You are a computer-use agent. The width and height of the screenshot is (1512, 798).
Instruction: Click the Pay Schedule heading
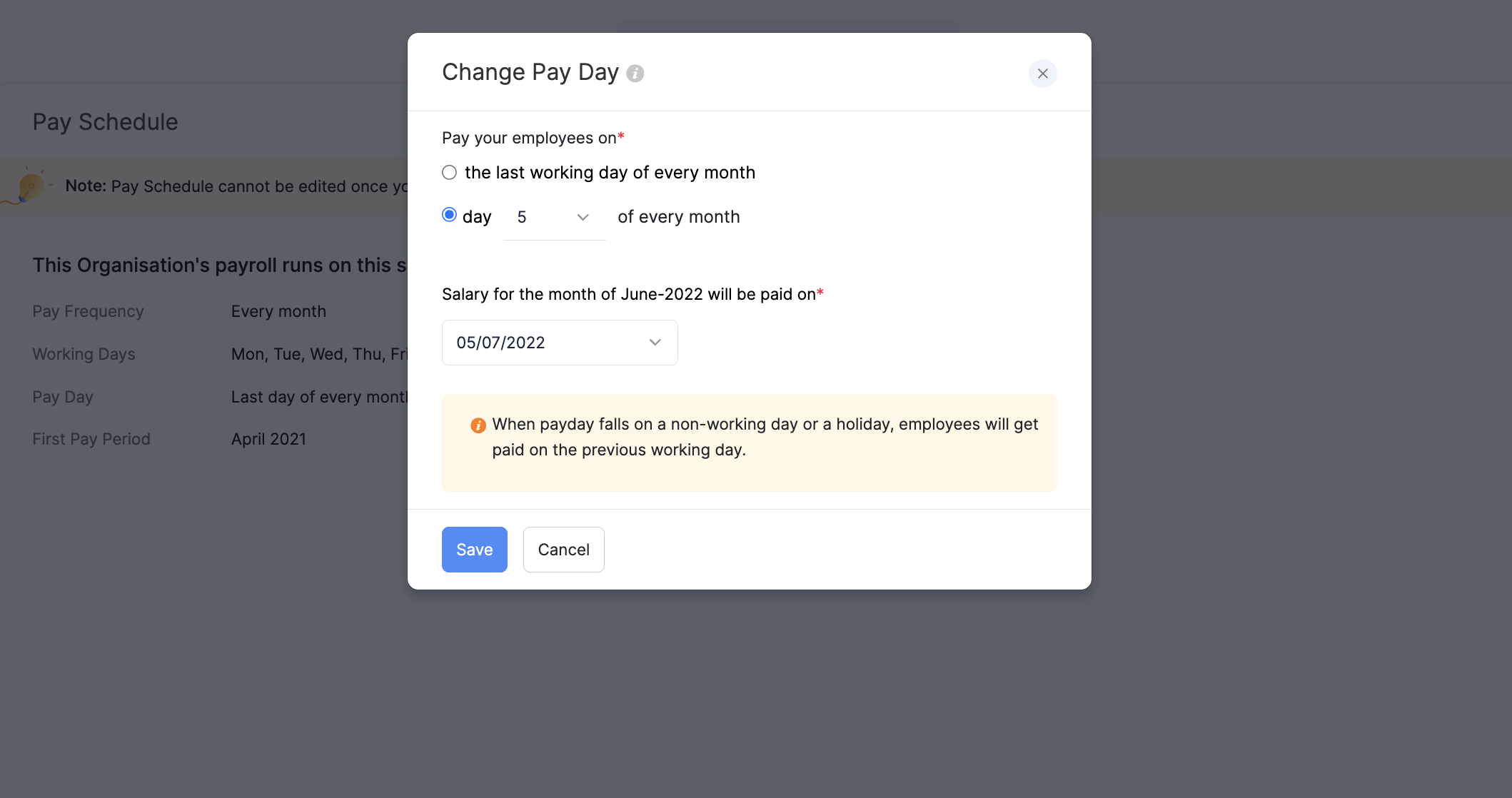[x=105, y=121]
